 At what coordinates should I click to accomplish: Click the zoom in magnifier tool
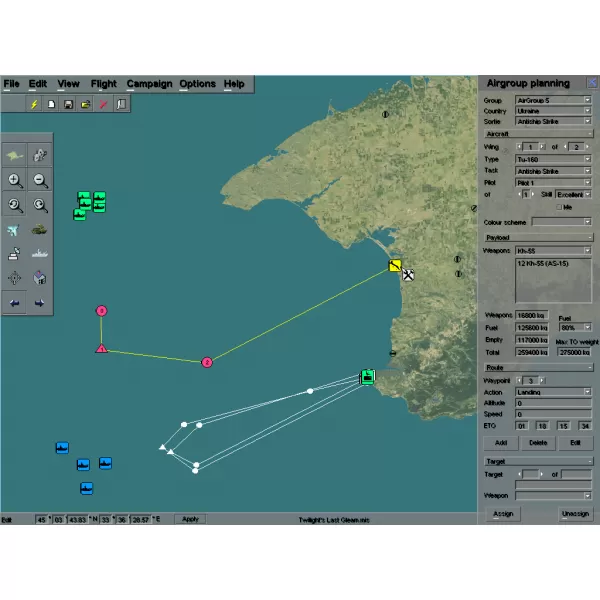(15, 180)
